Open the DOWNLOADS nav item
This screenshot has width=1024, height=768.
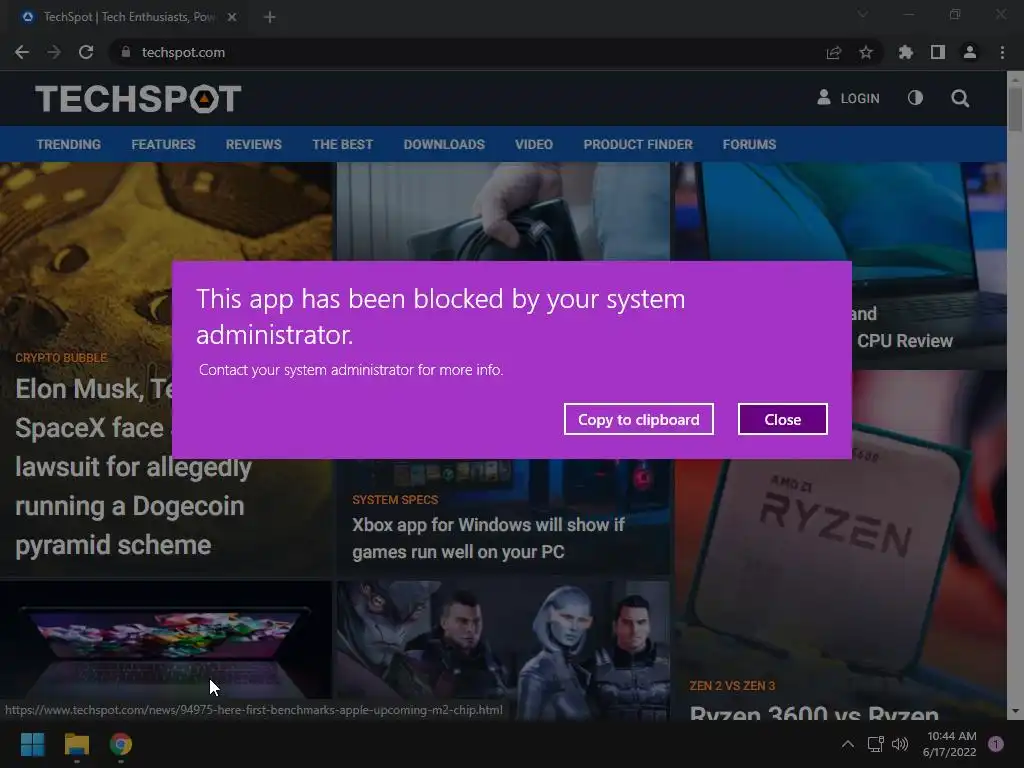coord(444,144)
